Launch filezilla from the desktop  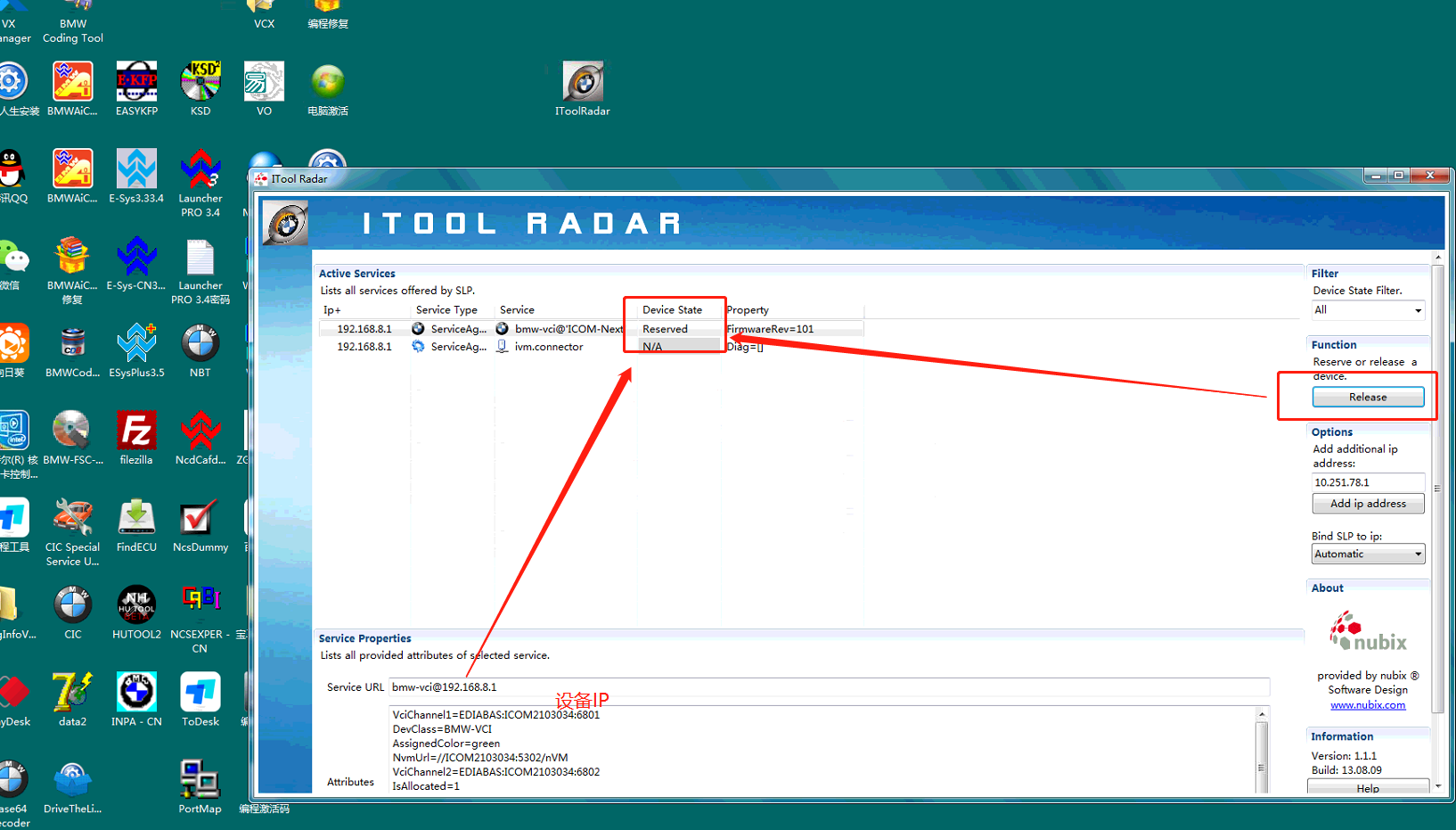coord(136,439)
